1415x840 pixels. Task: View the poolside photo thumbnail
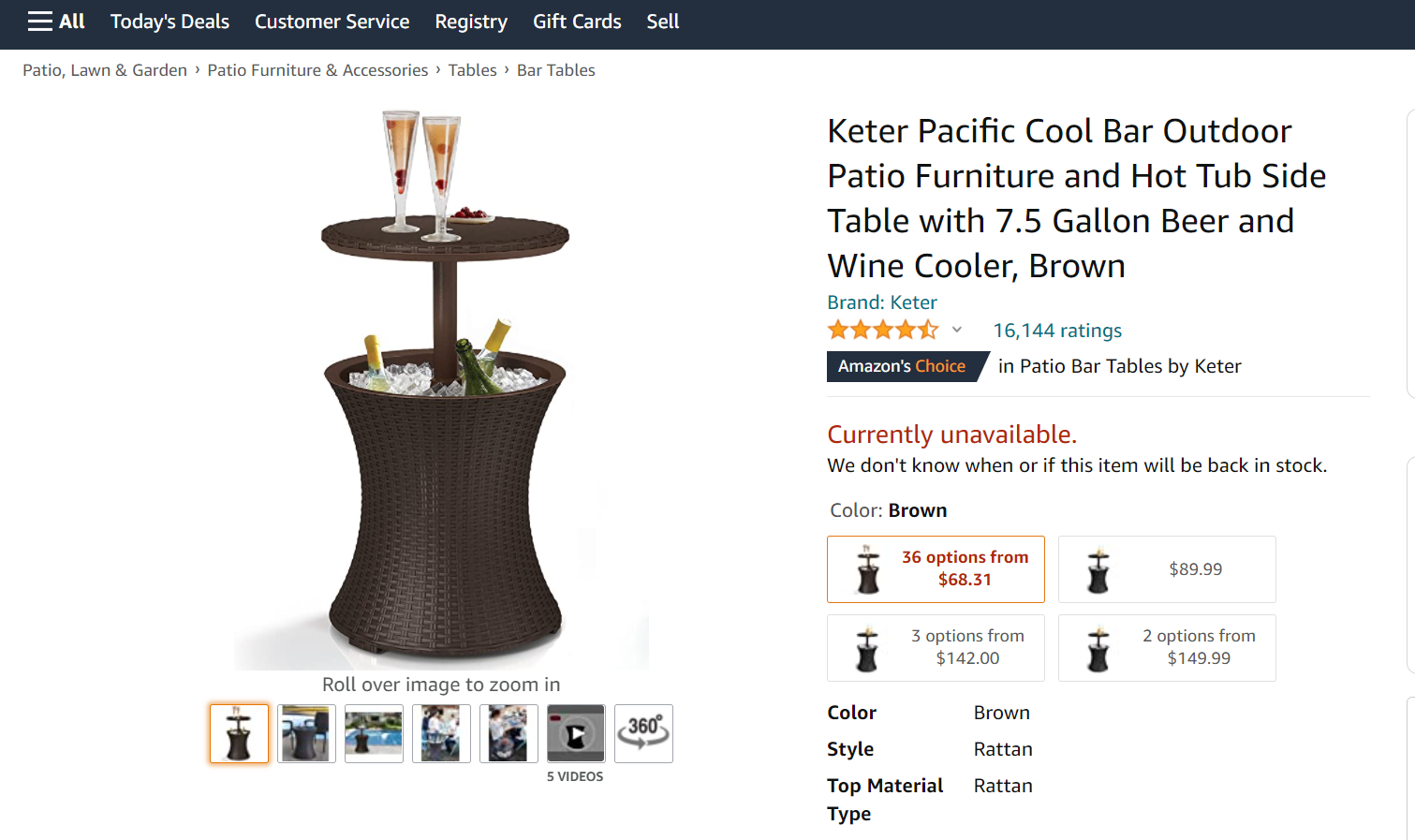(374, 733)
